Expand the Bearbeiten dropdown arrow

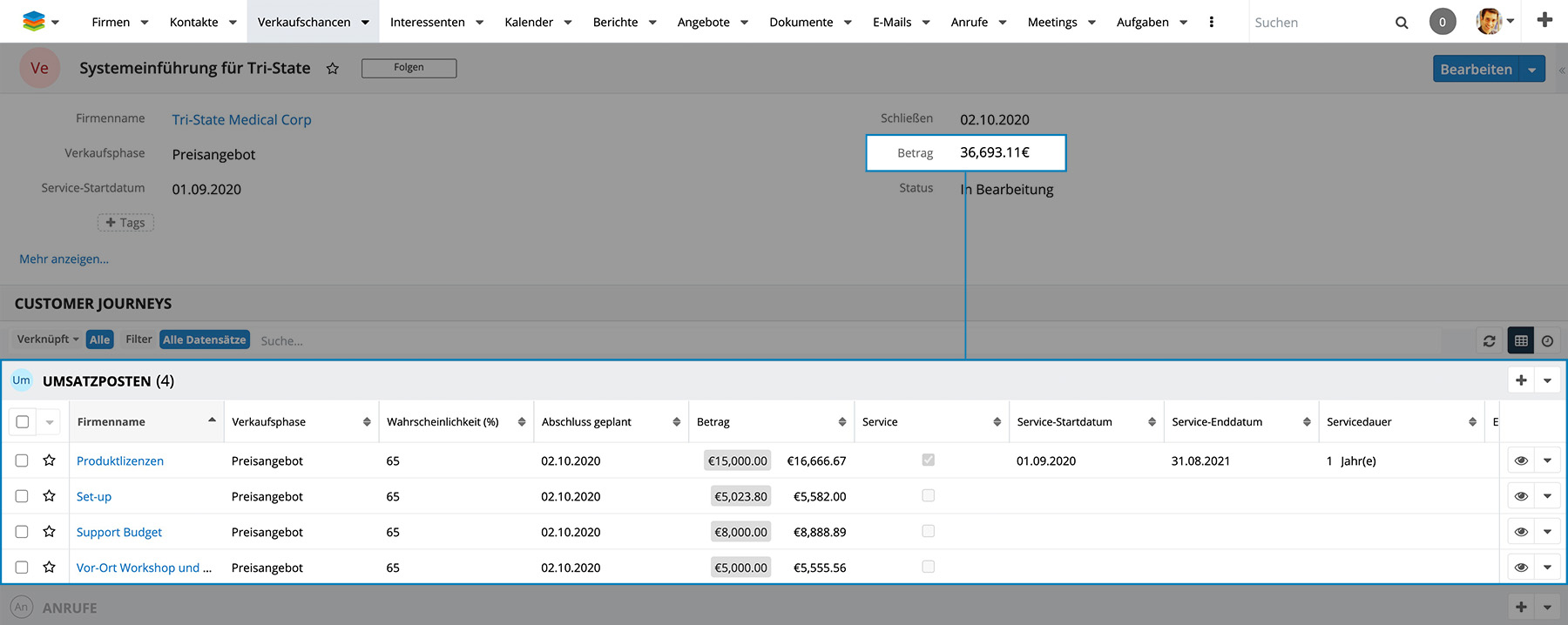pyautogui.click(x=1532, y=70)
